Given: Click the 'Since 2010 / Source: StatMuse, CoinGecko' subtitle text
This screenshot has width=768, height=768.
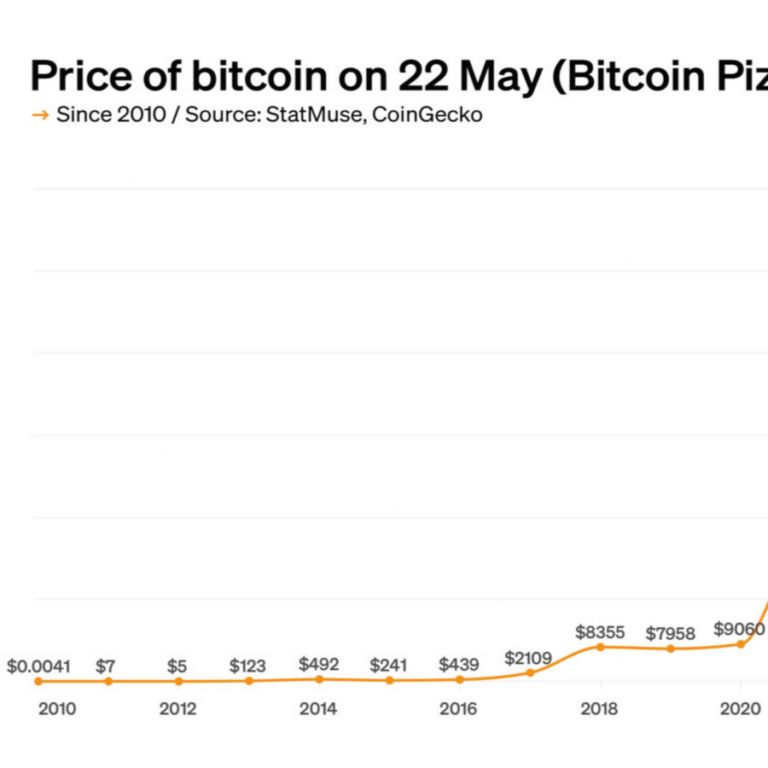Looking at the screenshot, I should (269, 115).
